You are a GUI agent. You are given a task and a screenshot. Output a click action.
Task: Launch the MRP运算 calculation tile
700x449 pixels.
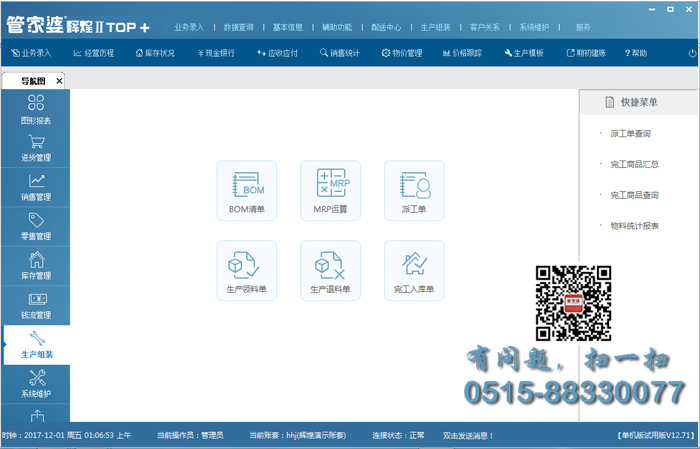pos(330,191)
